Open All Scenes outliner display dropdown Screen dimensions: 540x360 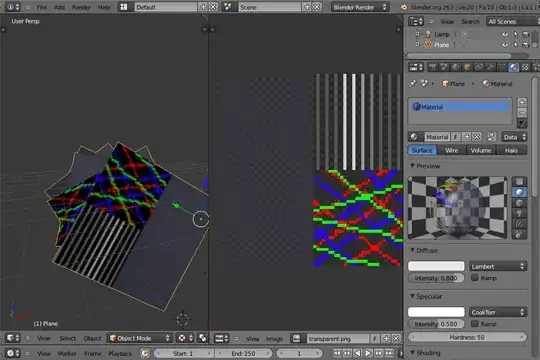[512, 21]
